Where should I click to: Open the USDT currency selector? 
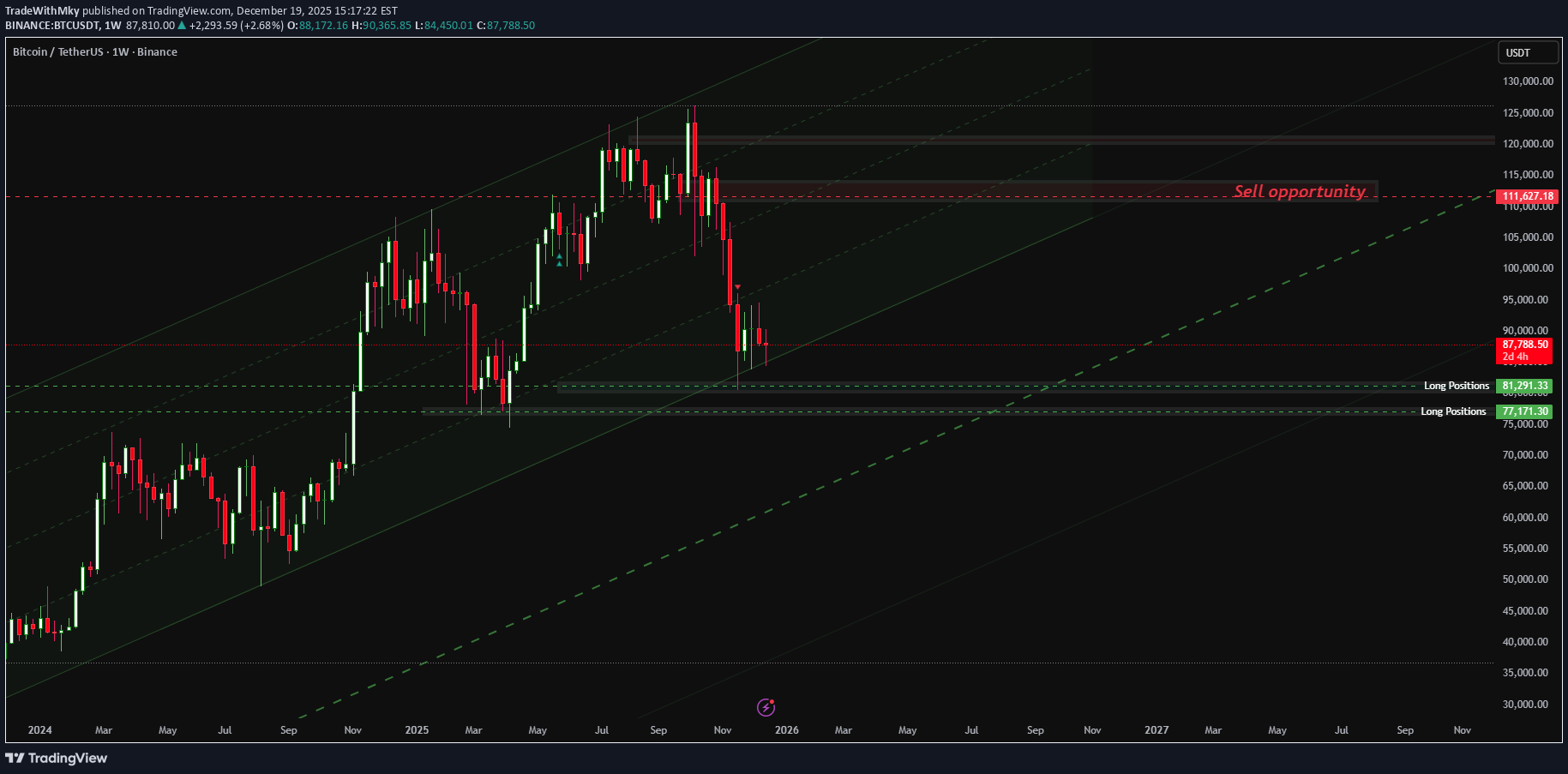(x=1528, y=52)
